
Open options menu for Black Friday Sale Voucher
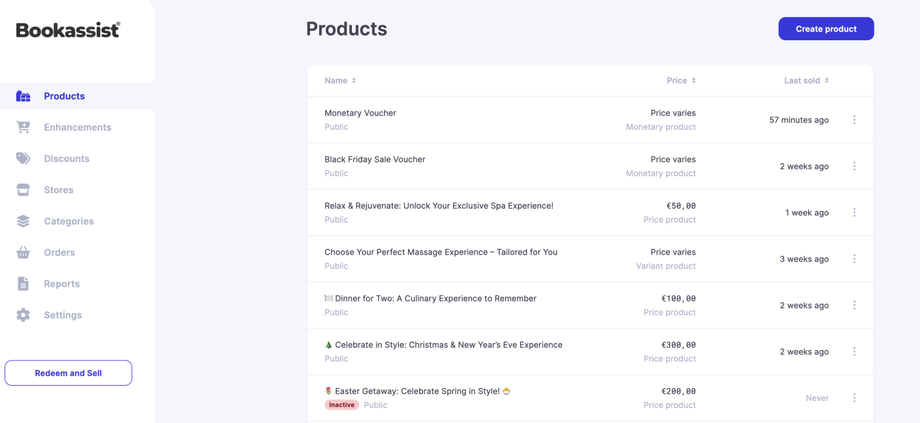[854, 166]
